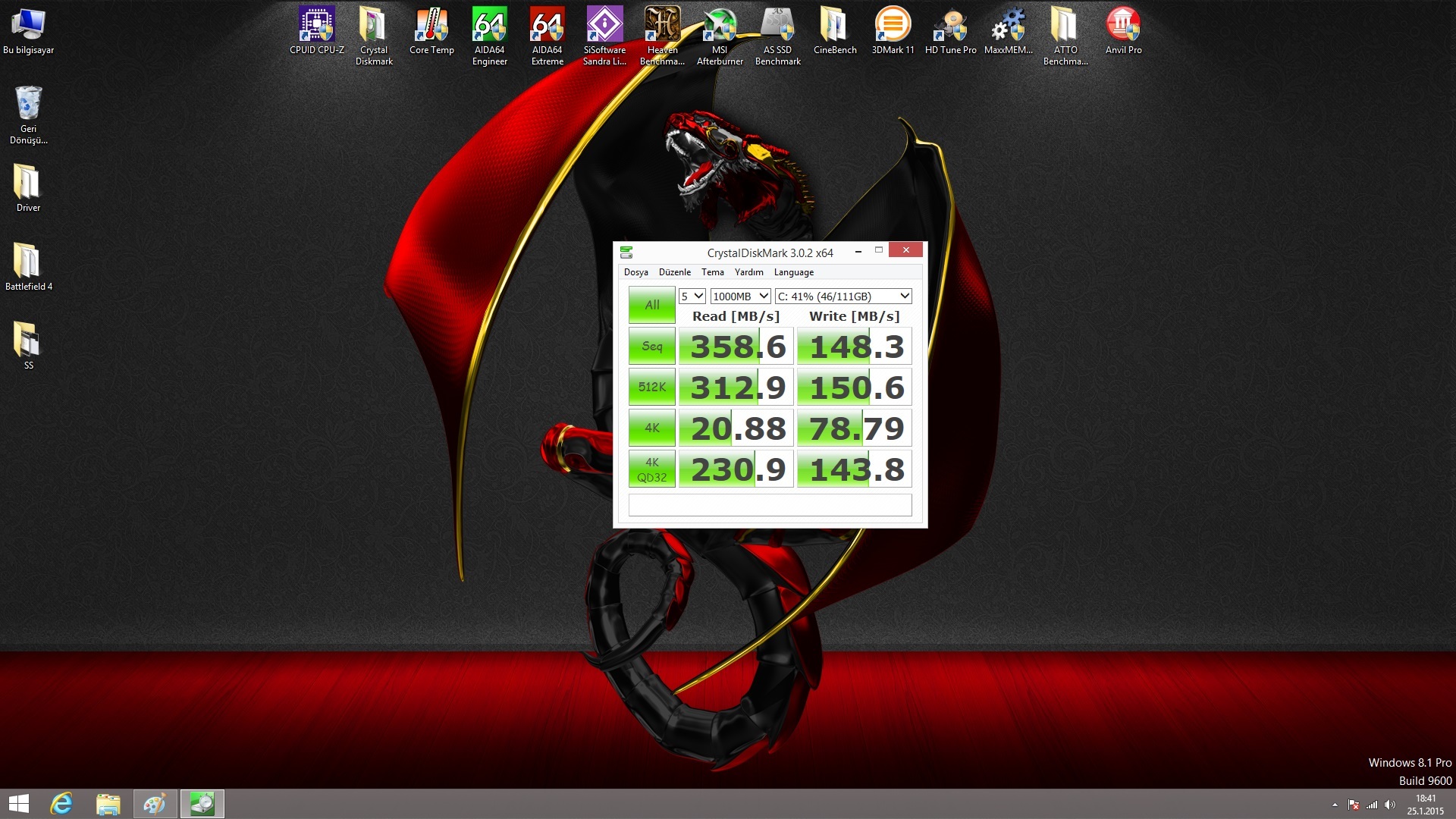
Task: Open Geri Dönüşüm recycle bin
Action: (x=29, y=115)
